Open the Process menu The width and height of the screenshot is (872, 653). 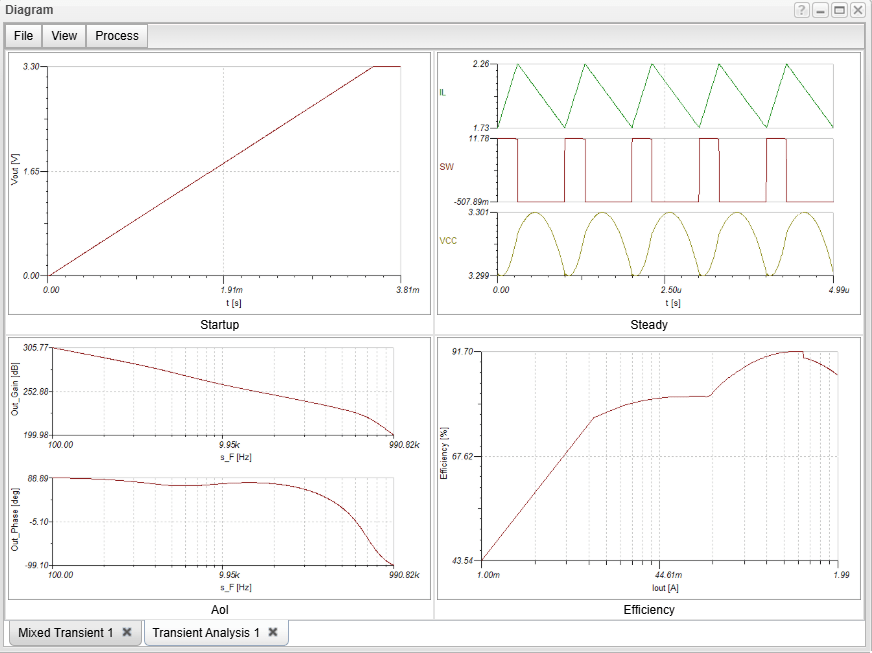117,36
